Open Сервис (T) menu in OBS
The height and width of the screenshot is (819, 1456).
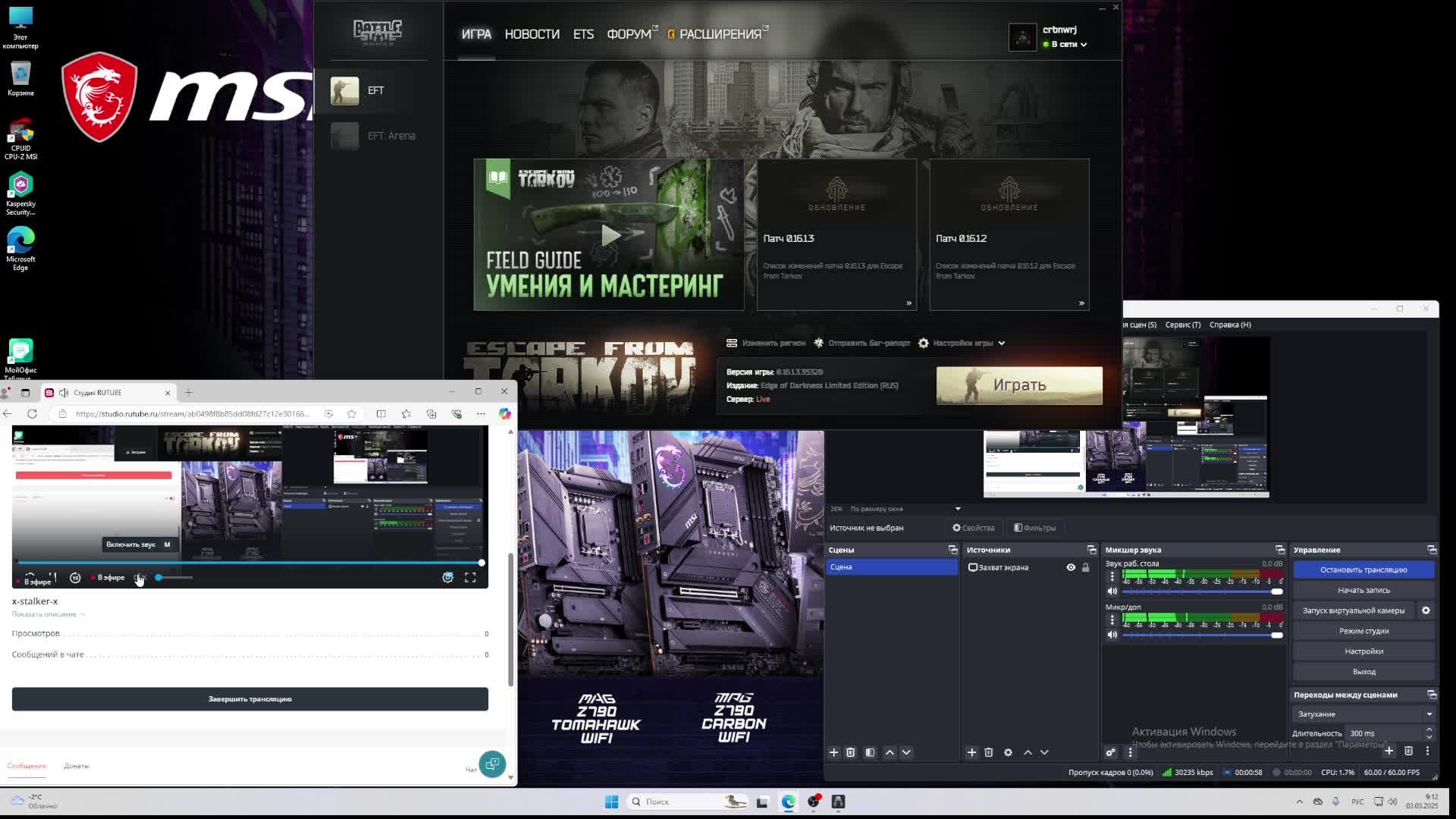tap(1182, 325)
